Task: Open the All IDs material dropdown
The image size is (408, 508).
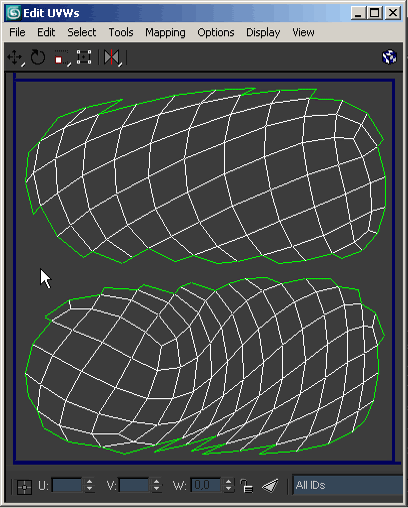Action: coord(347,485)
